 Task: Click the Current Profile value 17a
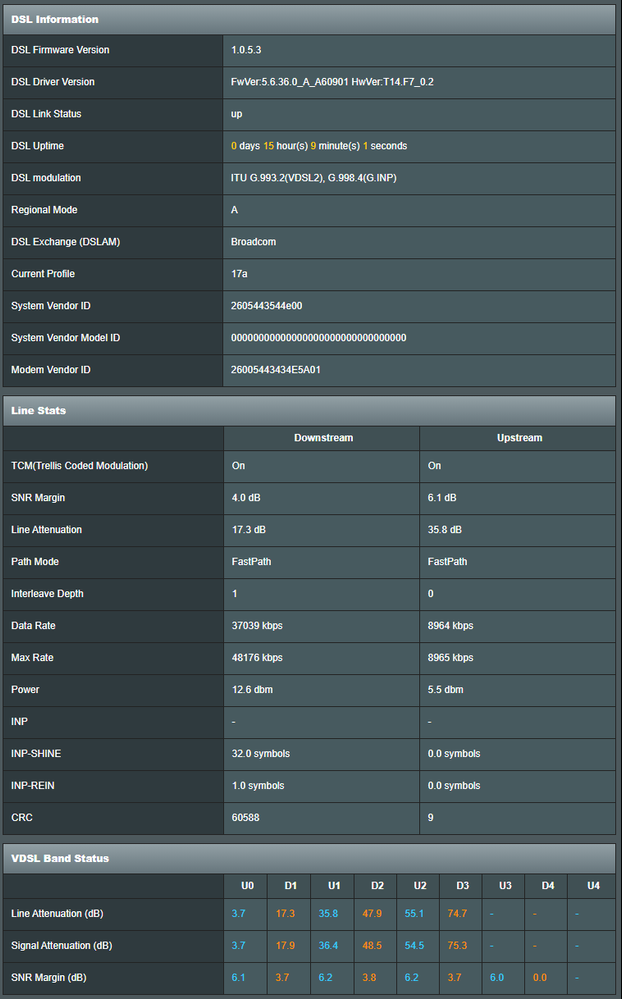point(240,274)
